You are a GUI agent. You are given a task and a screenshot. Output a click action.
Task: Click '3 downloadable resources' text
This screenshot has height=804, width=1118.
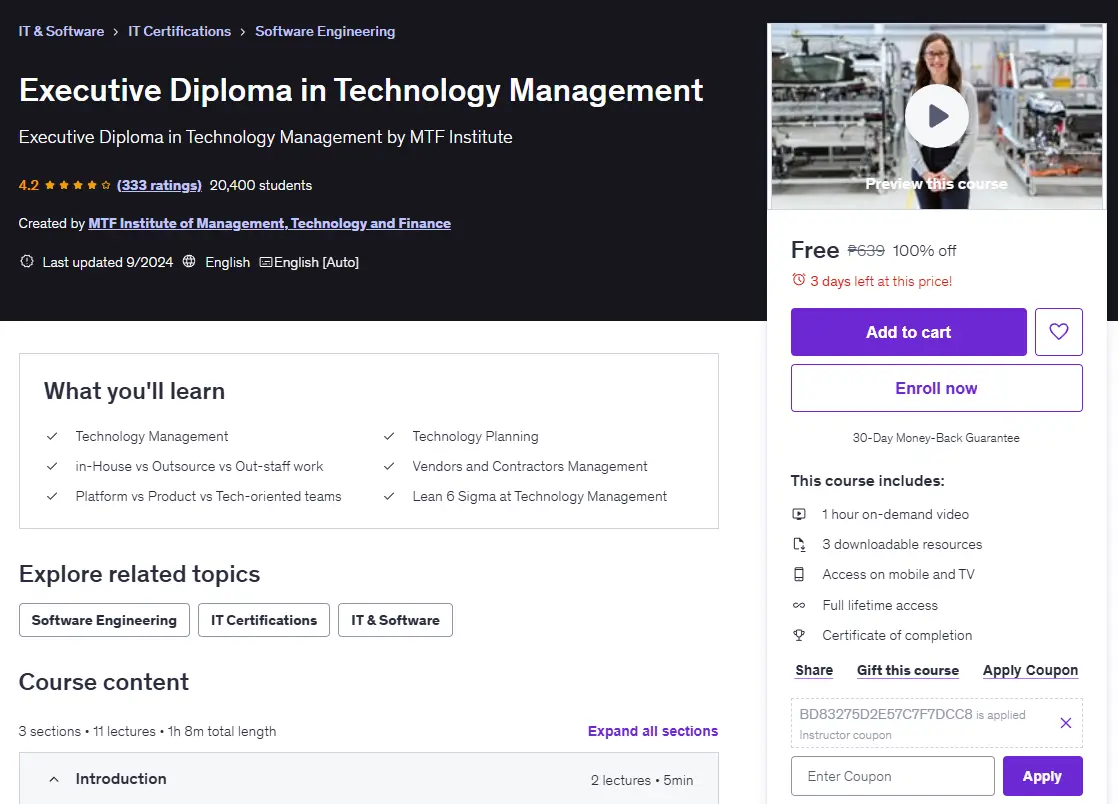coord(902,545)
